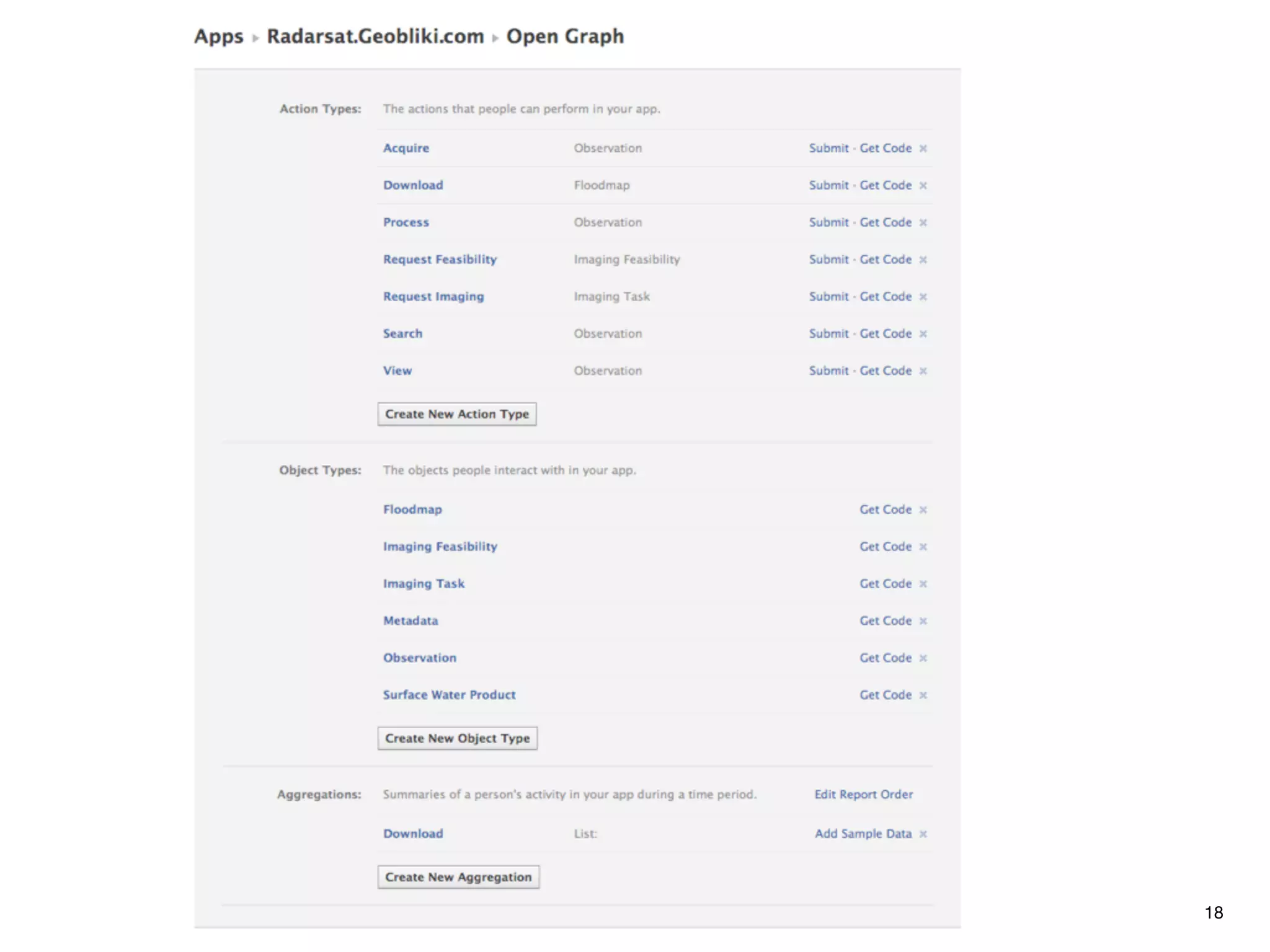Open the Imaging Feasibility object type
Viewport: 1270px width, 952px height.
[x=440, y=547]
